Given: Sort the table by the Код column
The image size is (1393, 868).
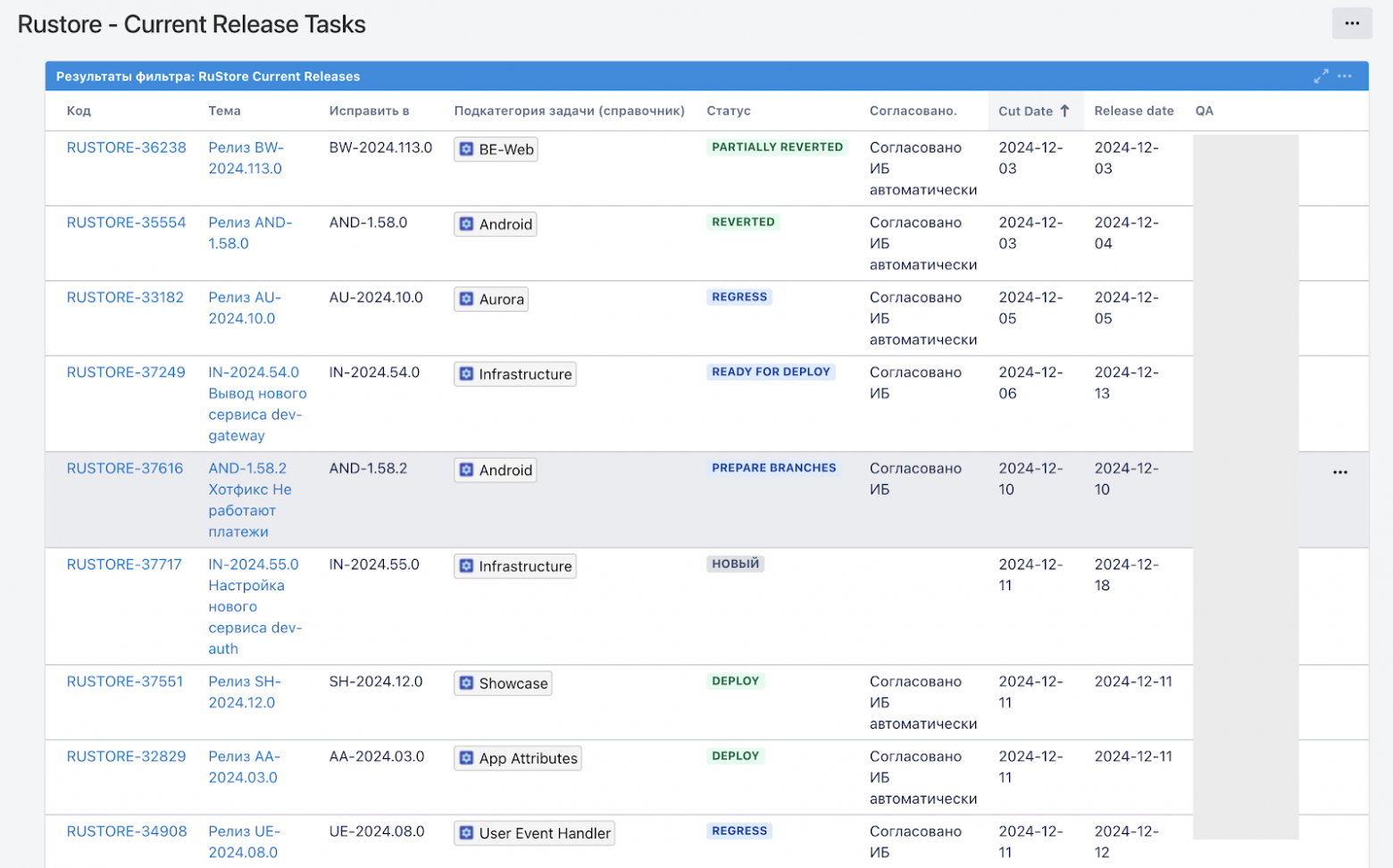Looking at the screenshot, I should tap(79, 111).
